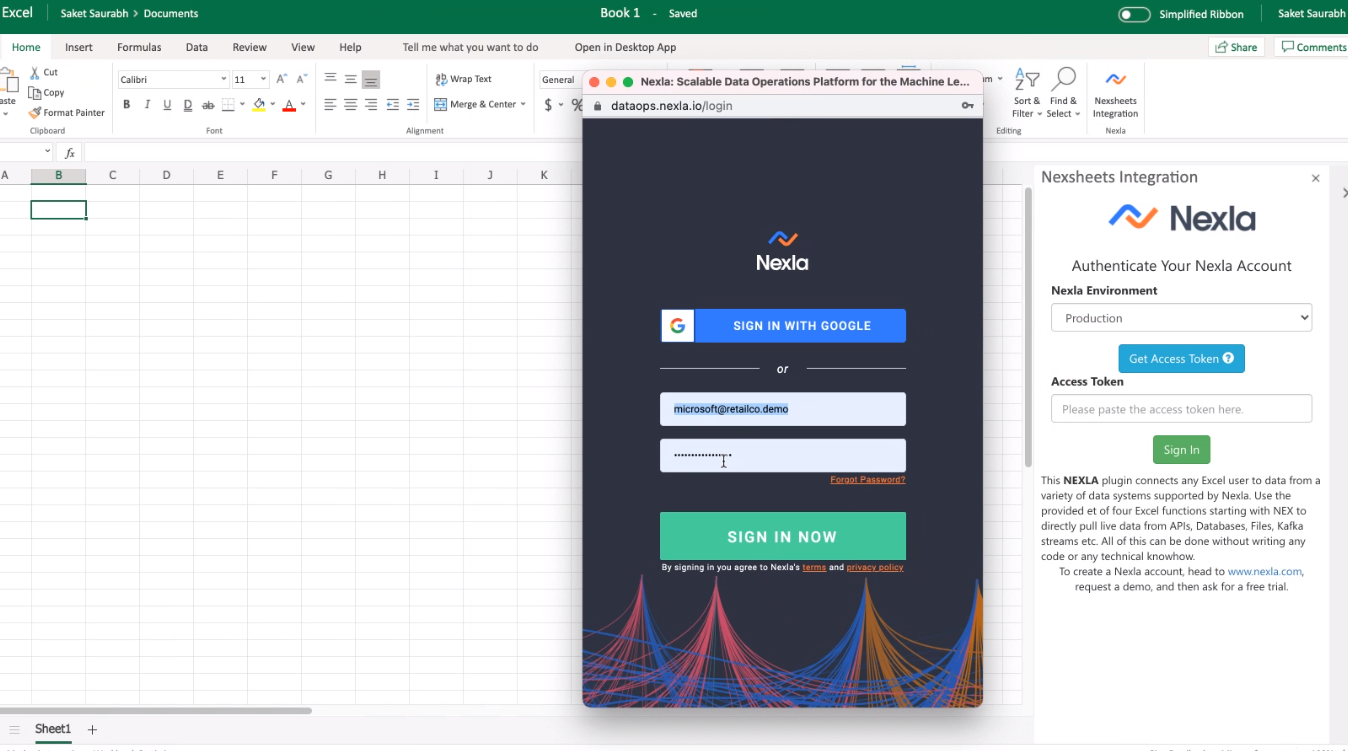
Task: Click the Sign In Now button
Action: point(783,537)
